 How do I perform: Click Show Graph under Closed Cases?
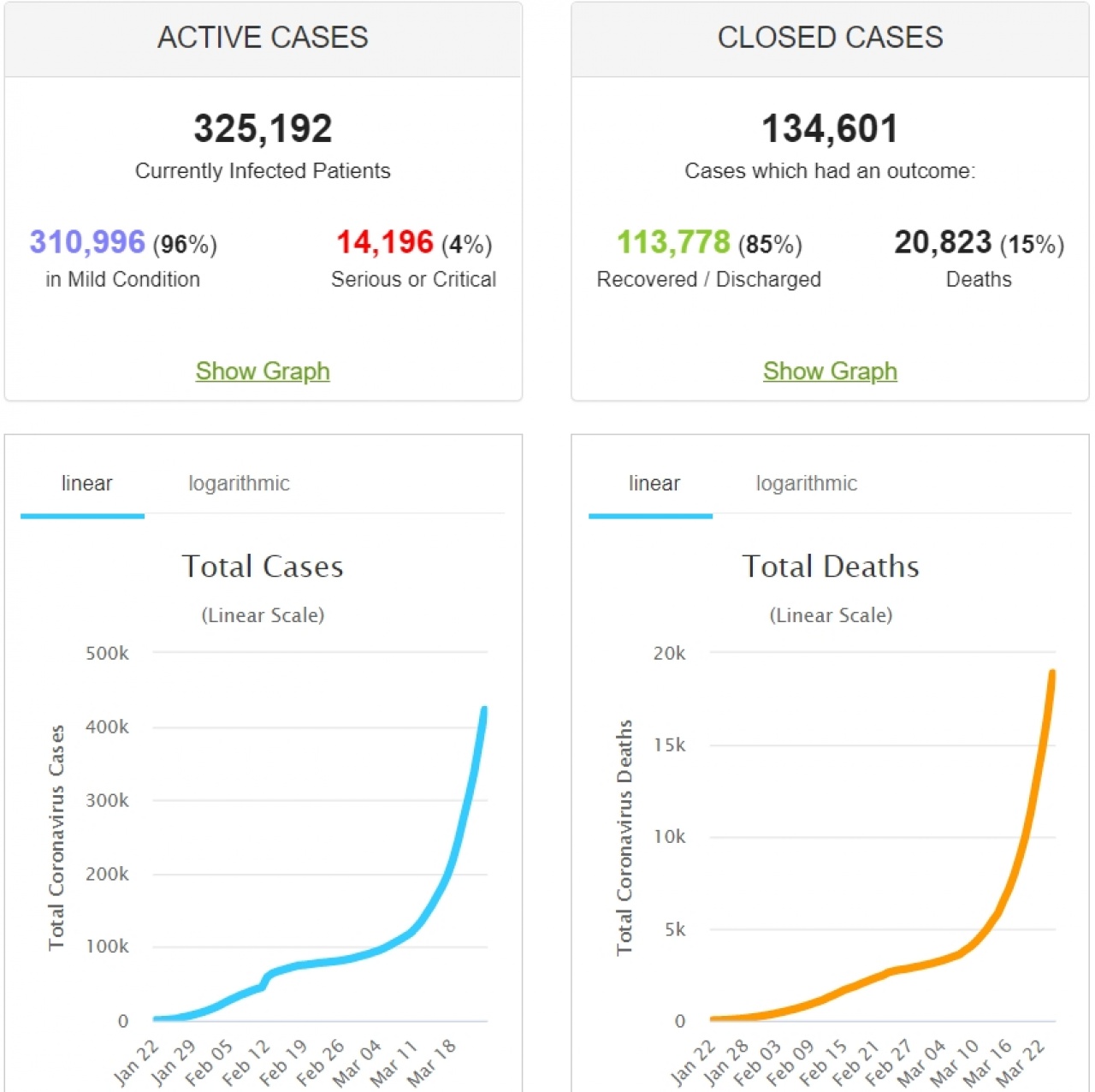(x=830, y=371)
